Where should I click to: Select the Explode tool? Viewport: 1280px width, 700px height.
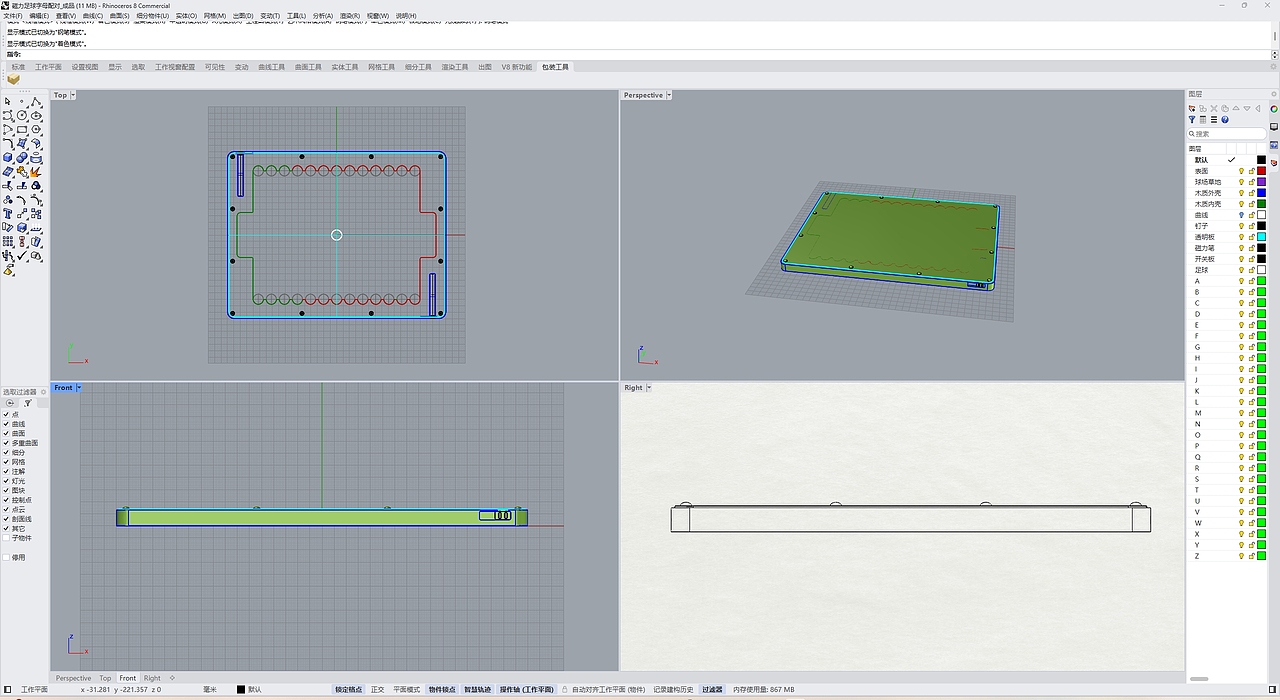pos(35,171)
